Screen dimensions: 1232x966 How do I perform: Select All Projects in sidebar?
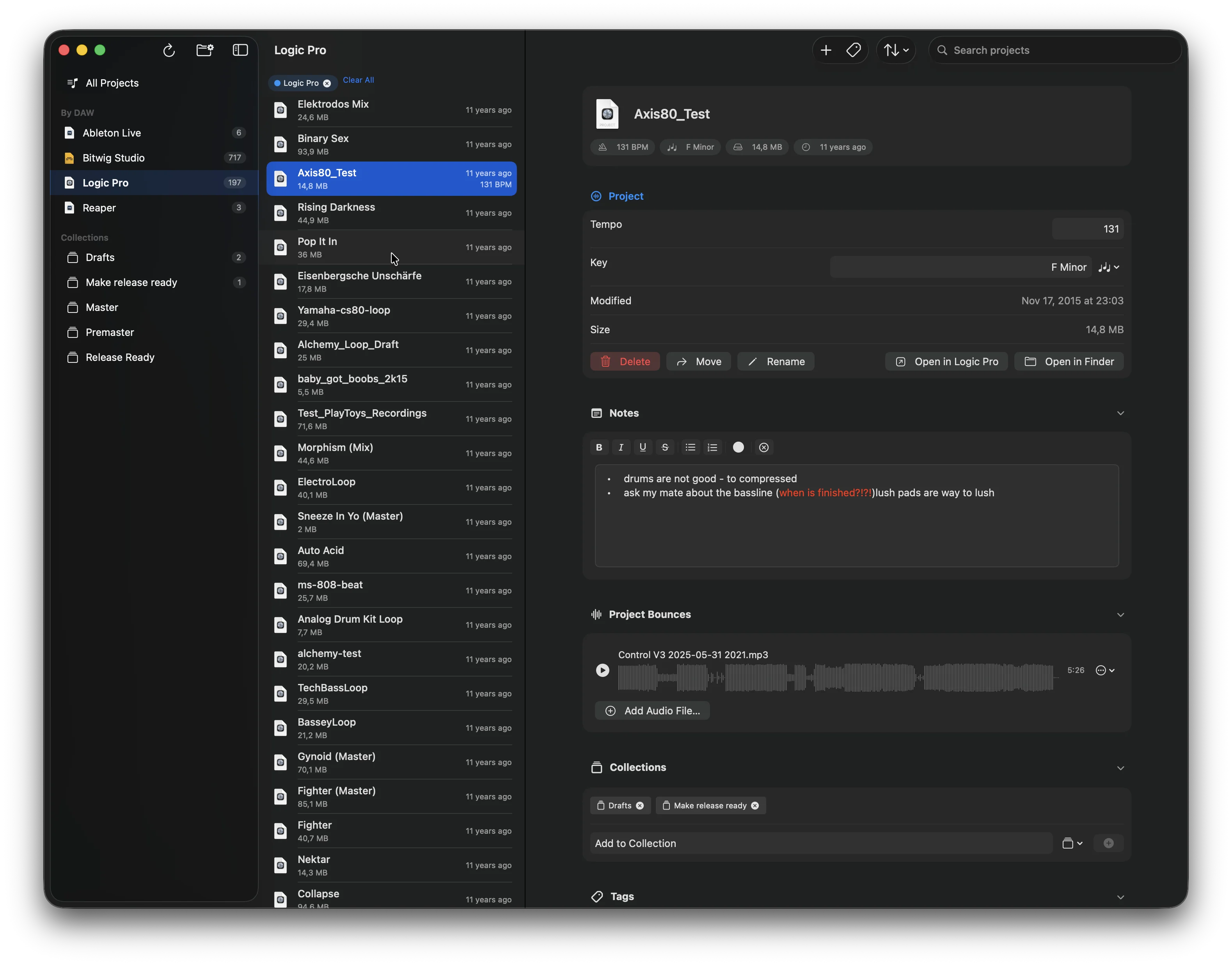pos(154,83)
